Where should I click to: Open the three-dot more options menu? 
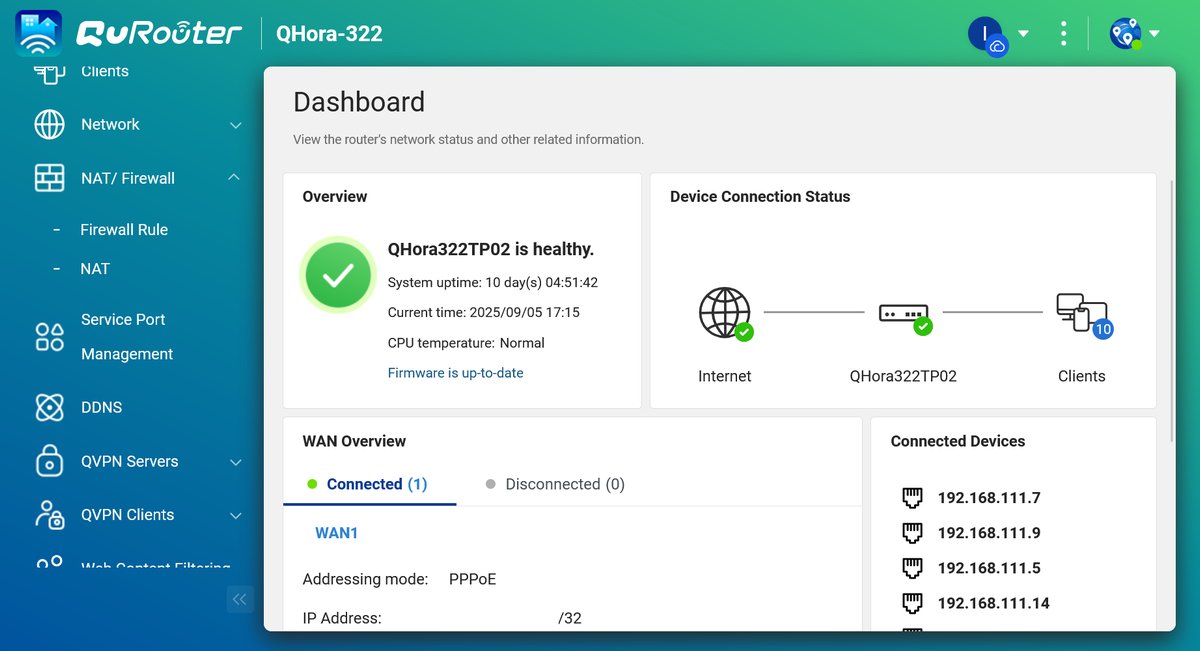1063,33
